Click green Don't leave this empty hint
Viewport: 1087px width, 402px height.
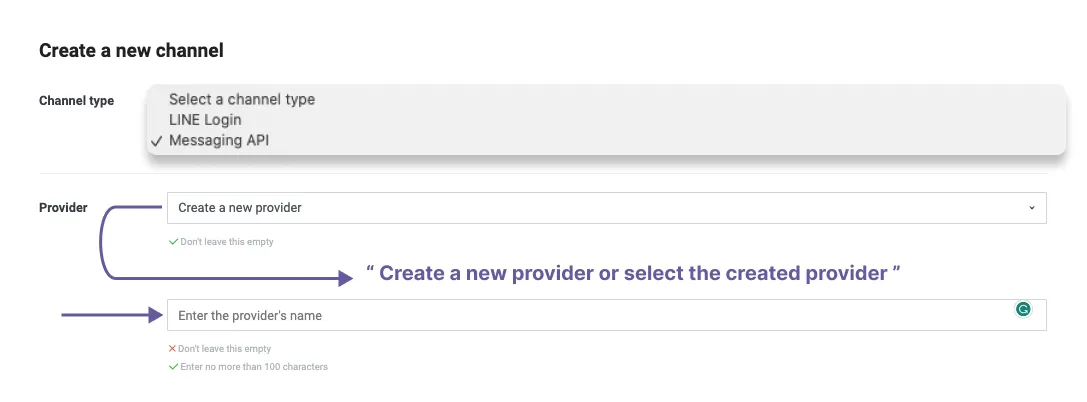(x=227, y=242)
